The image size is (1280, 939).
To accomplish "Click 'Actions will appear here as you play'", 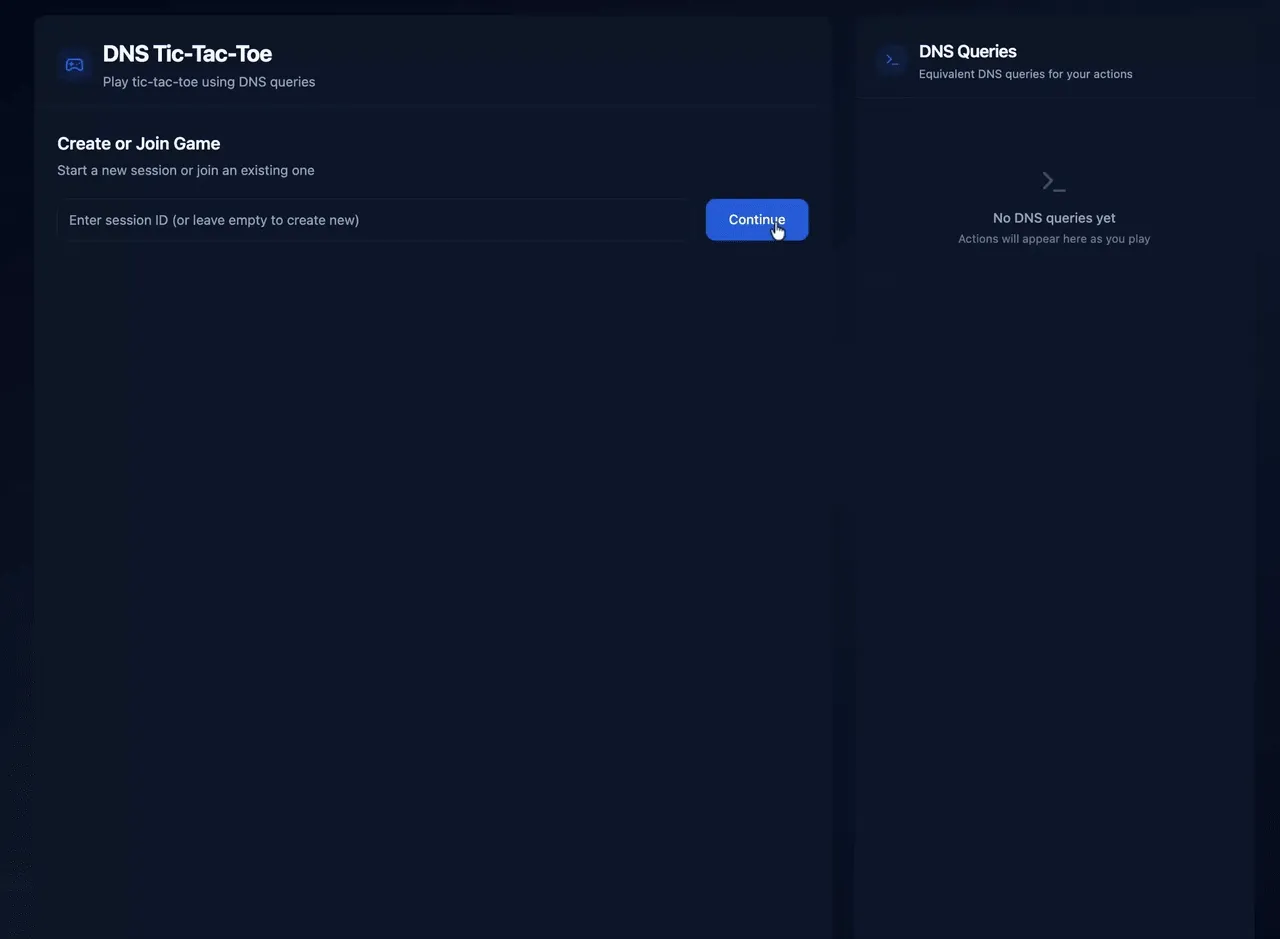I will 1053,240.
